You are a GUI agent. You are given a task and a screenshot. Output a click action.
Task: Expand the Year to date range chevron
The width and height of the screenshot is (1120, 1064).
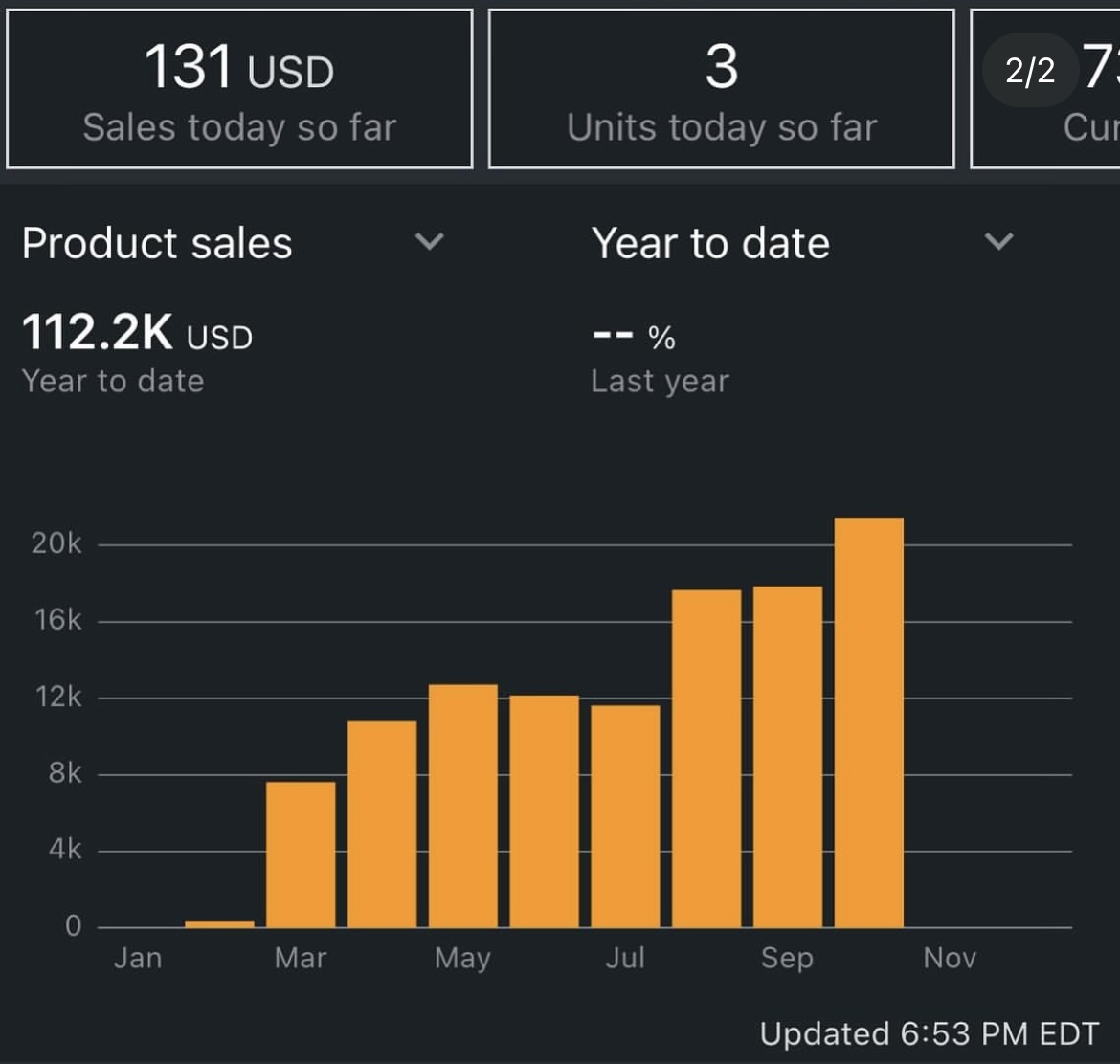[998, 242]
